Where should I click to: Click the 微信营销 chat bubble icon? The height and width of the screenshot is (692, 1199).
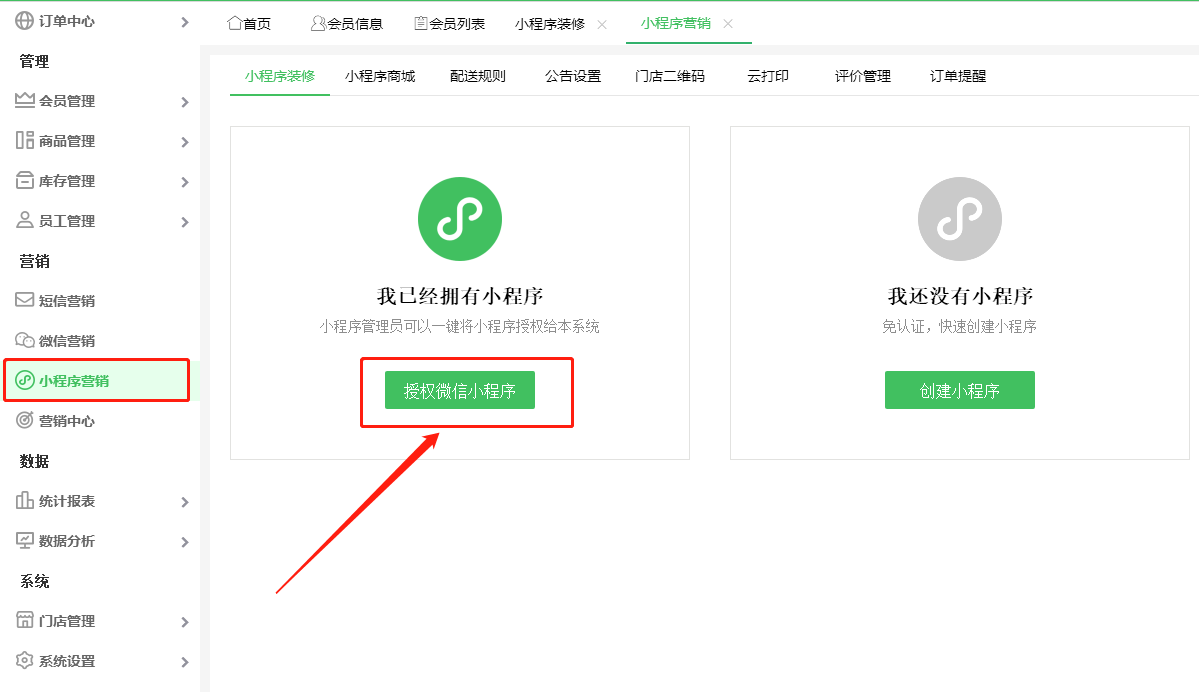coord(25,340)
